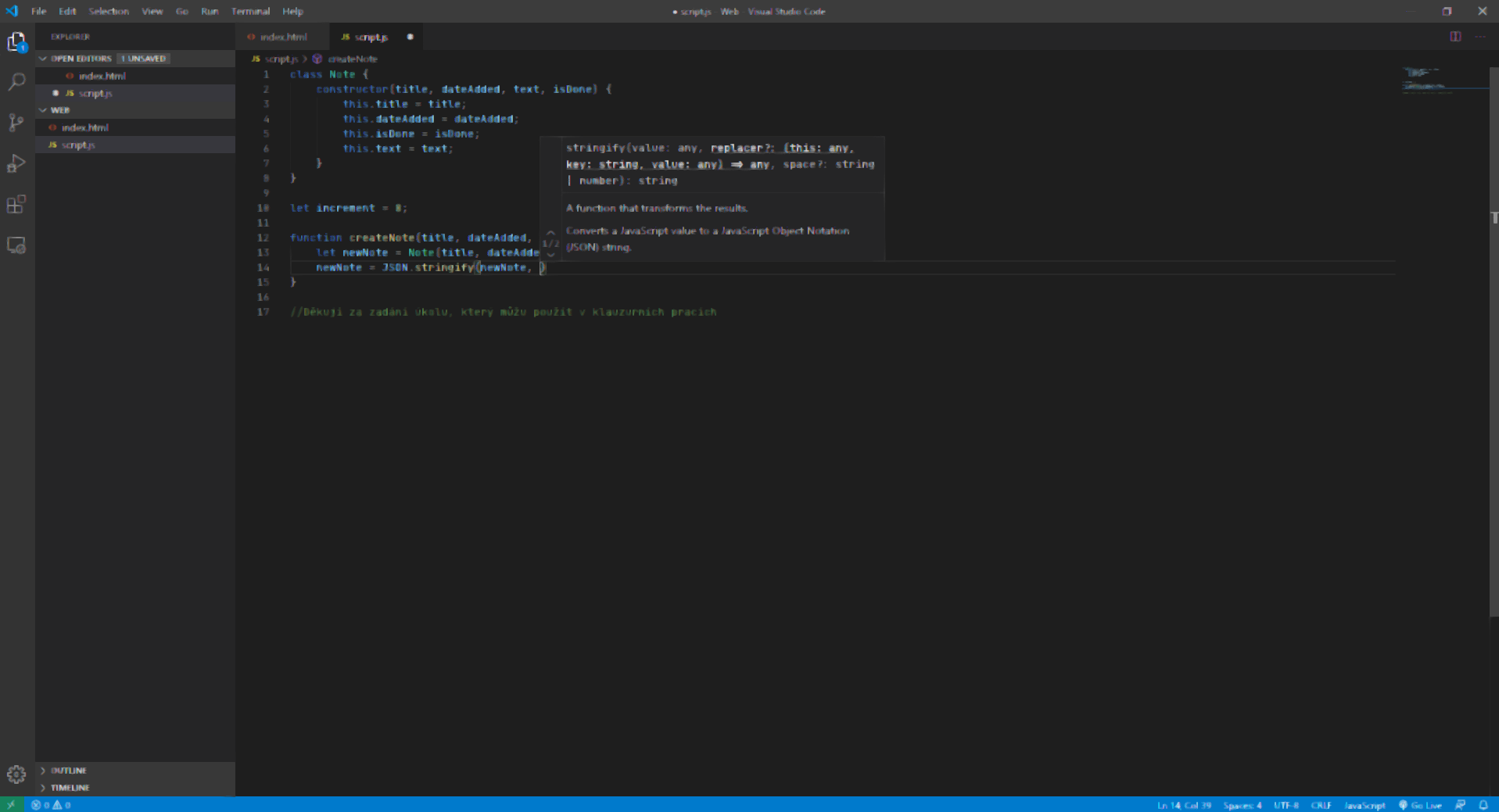Click the VS Code logo icon
This screenshot has width=1499, height=812.
[x=12, y=11]
